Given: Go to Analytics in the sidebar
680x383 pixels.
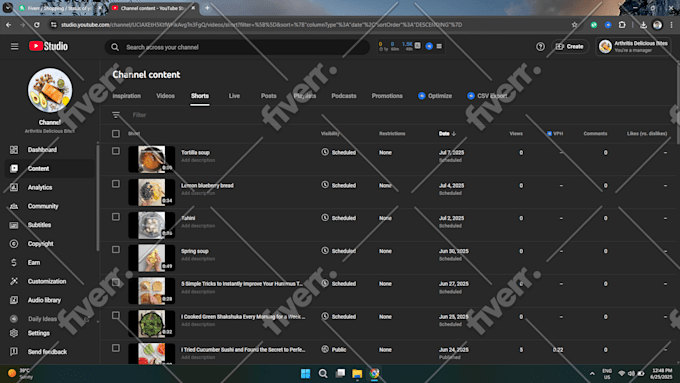Looking at the screenshot, I should [39, 187].
